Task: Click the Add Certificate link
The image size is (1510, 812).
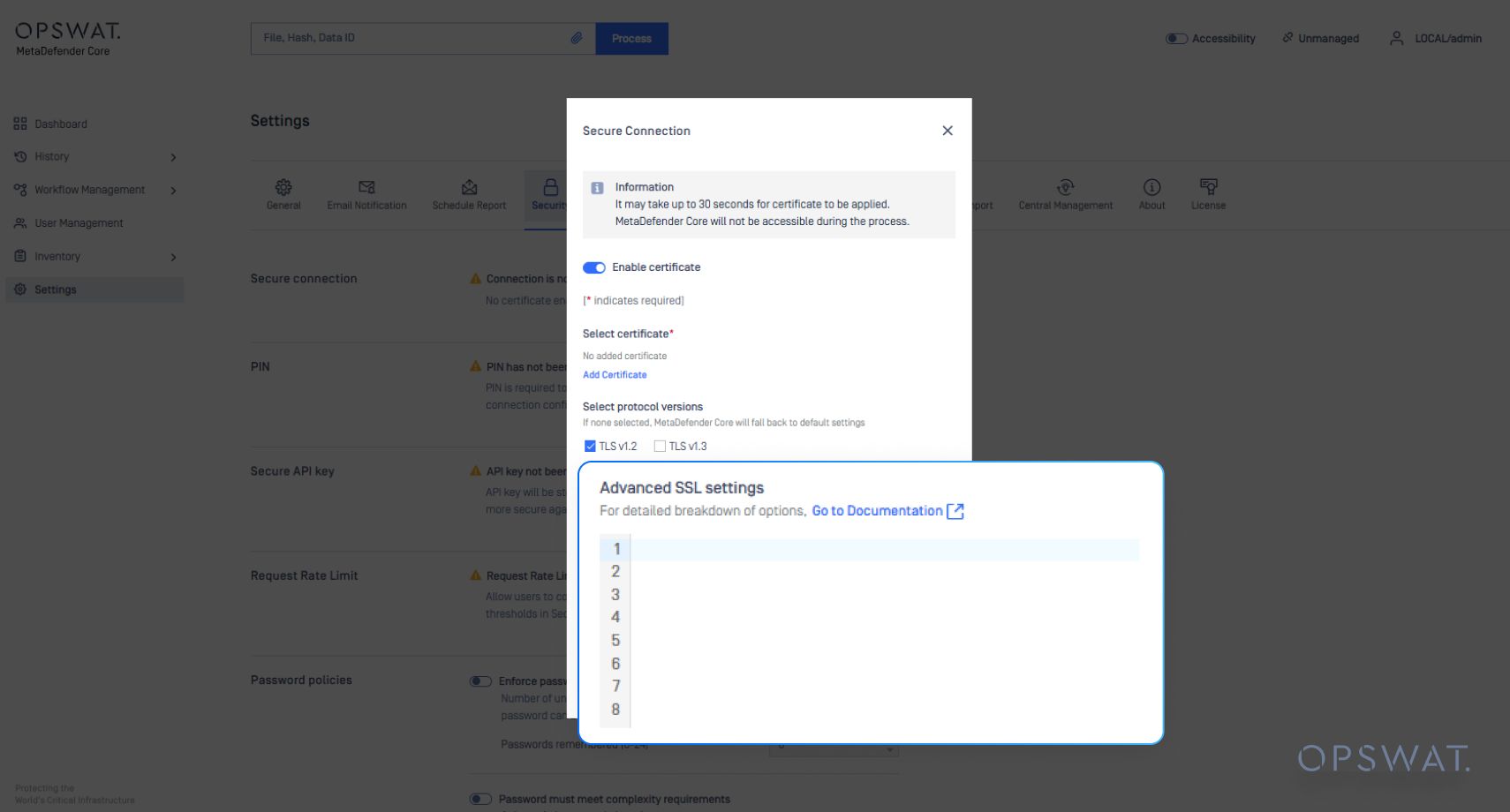Action: [615, 374]
